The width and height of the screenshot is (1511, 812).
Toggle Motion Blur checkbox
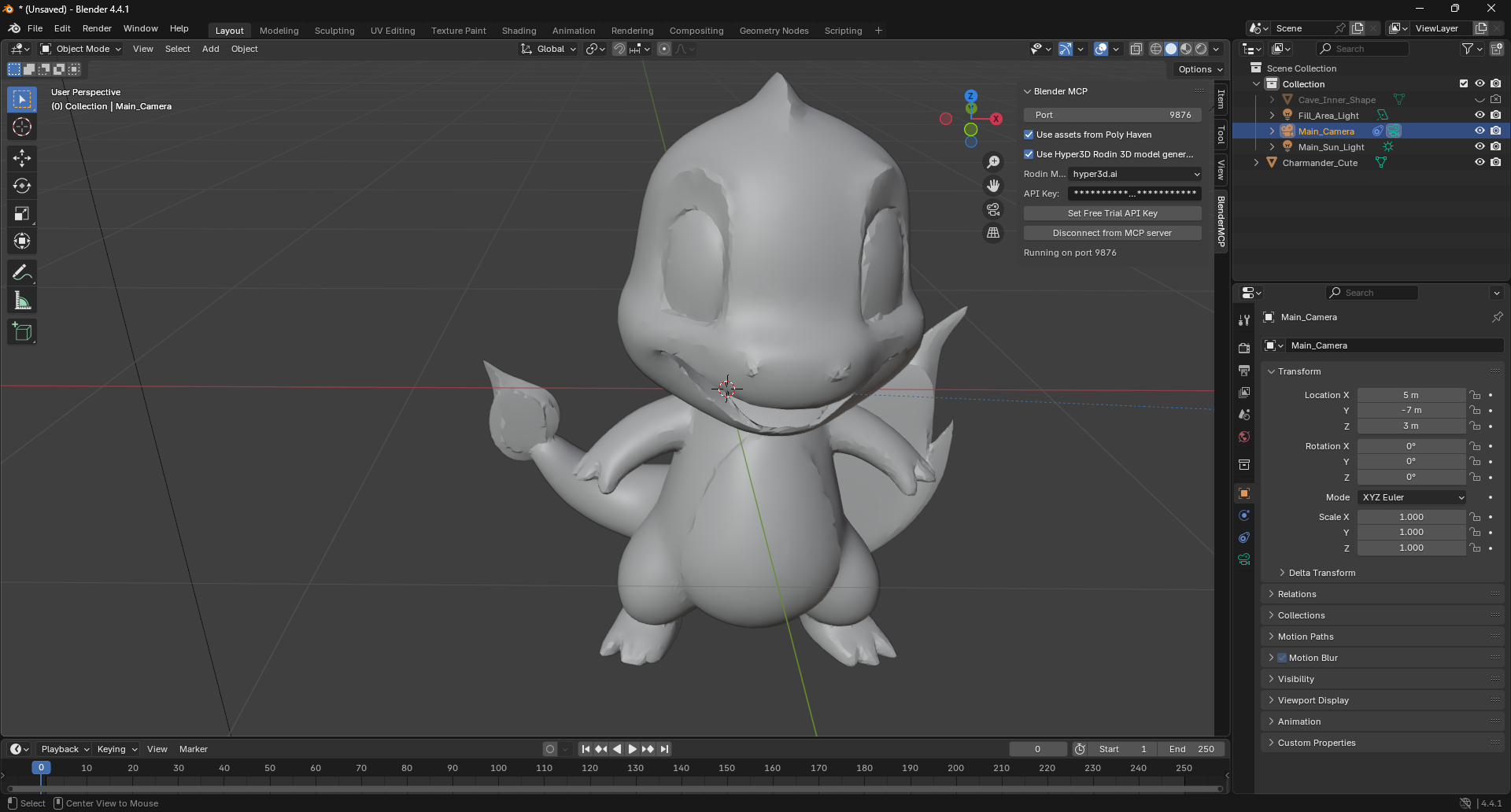pos(1282,658)
